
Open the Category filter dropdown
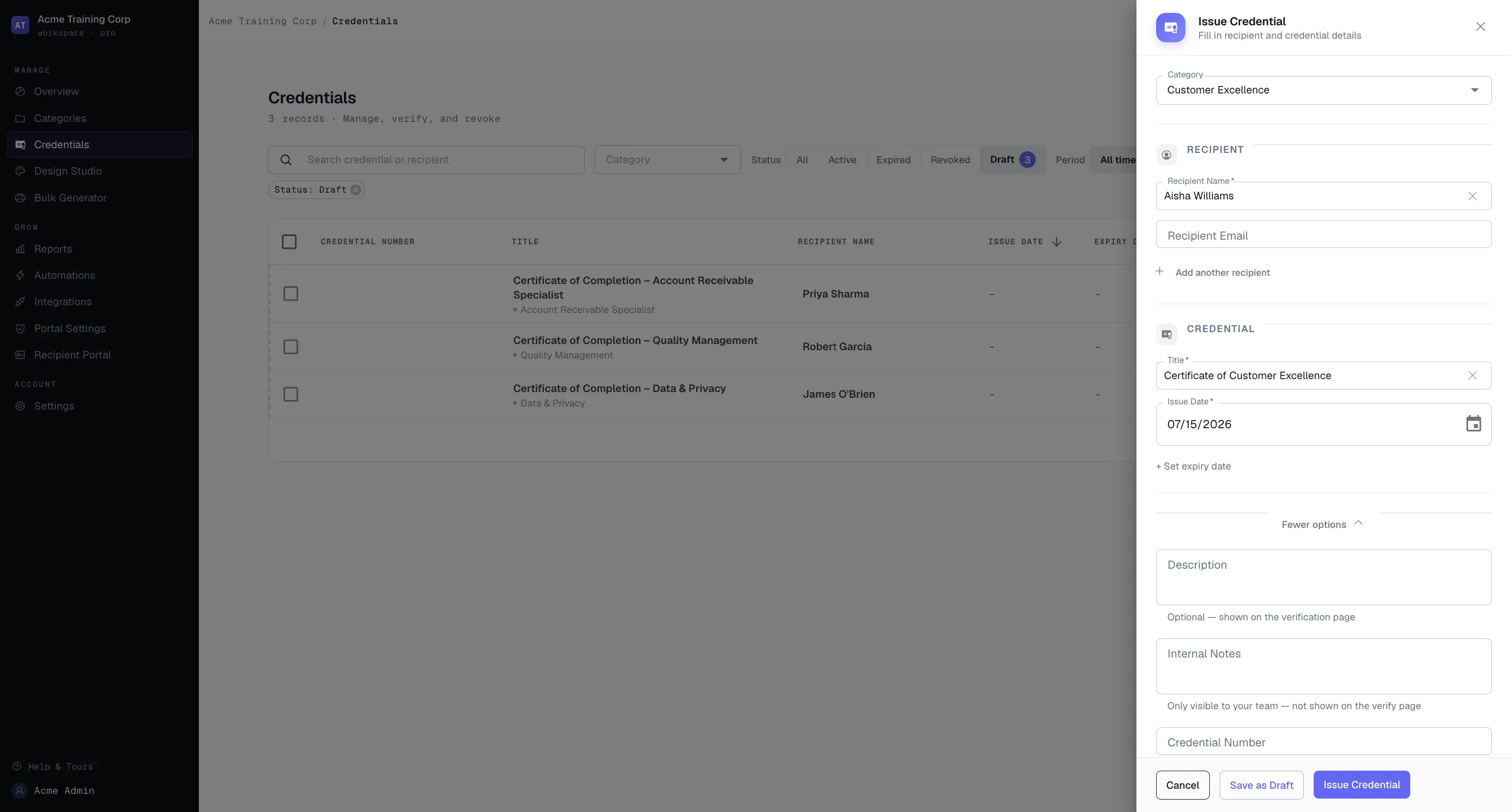(x=667, y=160)
